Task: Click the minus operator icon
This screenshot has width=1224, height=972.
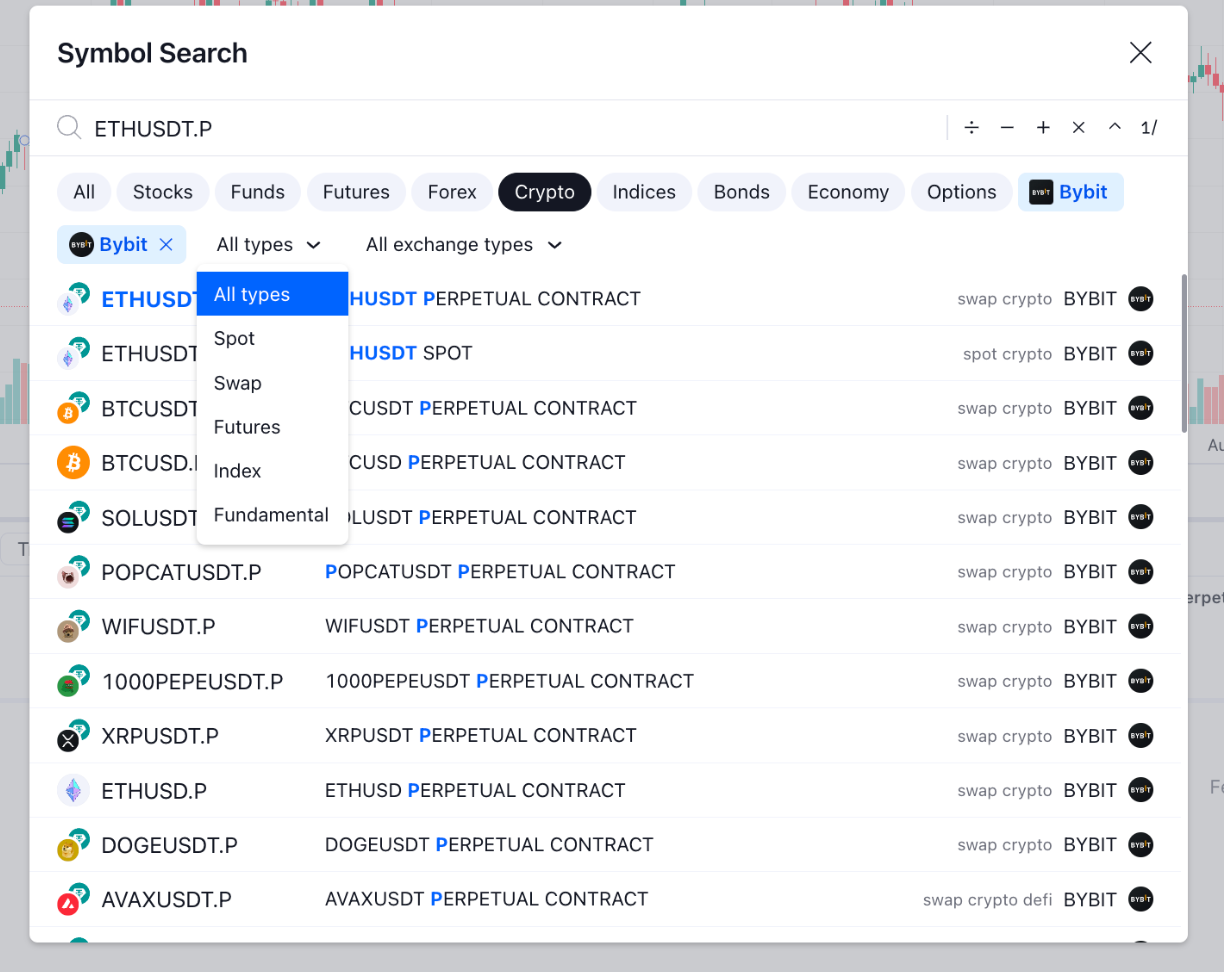Action: (1007, 128)
